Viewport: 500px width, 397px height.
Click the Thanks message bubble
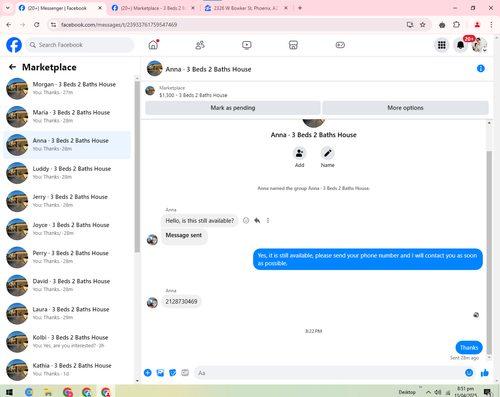pyautogui.click(x=469, y=347)
